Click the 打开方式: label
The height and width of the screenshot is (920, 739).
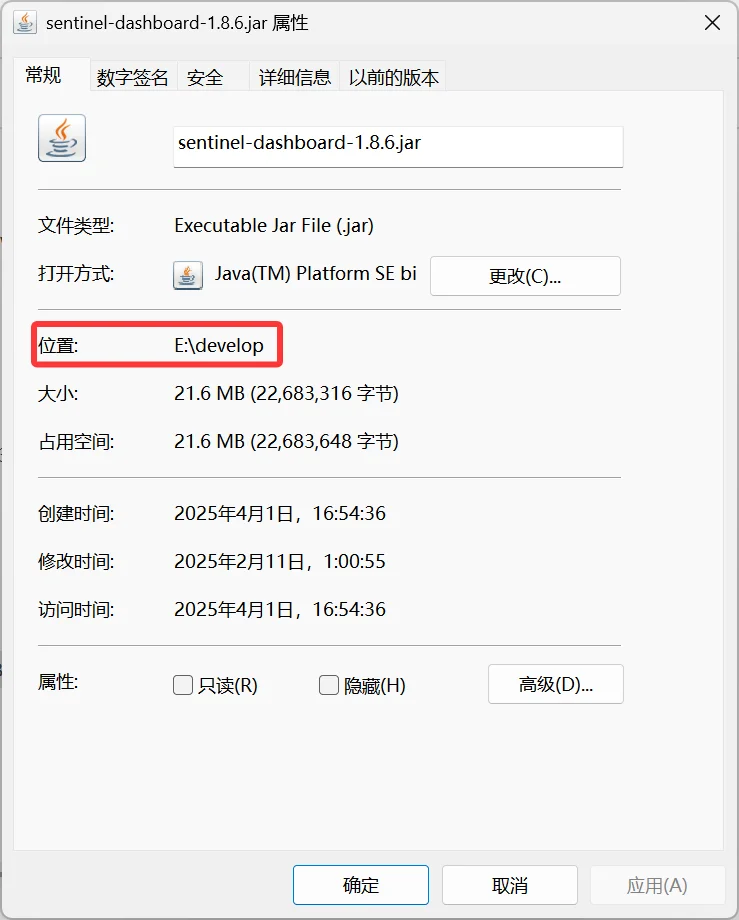coord(76,273)
